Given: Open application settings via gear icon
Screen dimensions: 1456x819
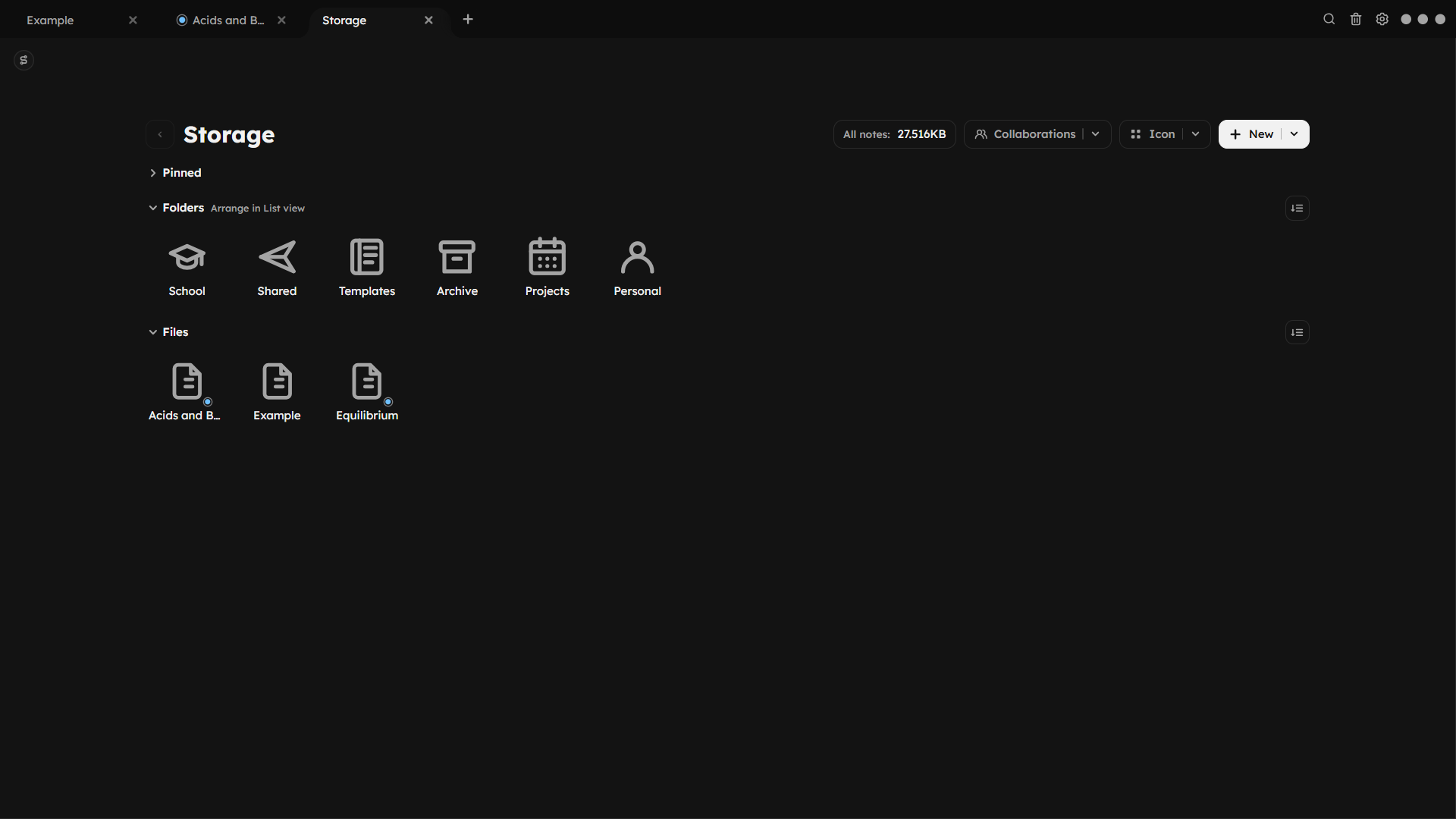Looking at the screenshot, I should 1382,19.
